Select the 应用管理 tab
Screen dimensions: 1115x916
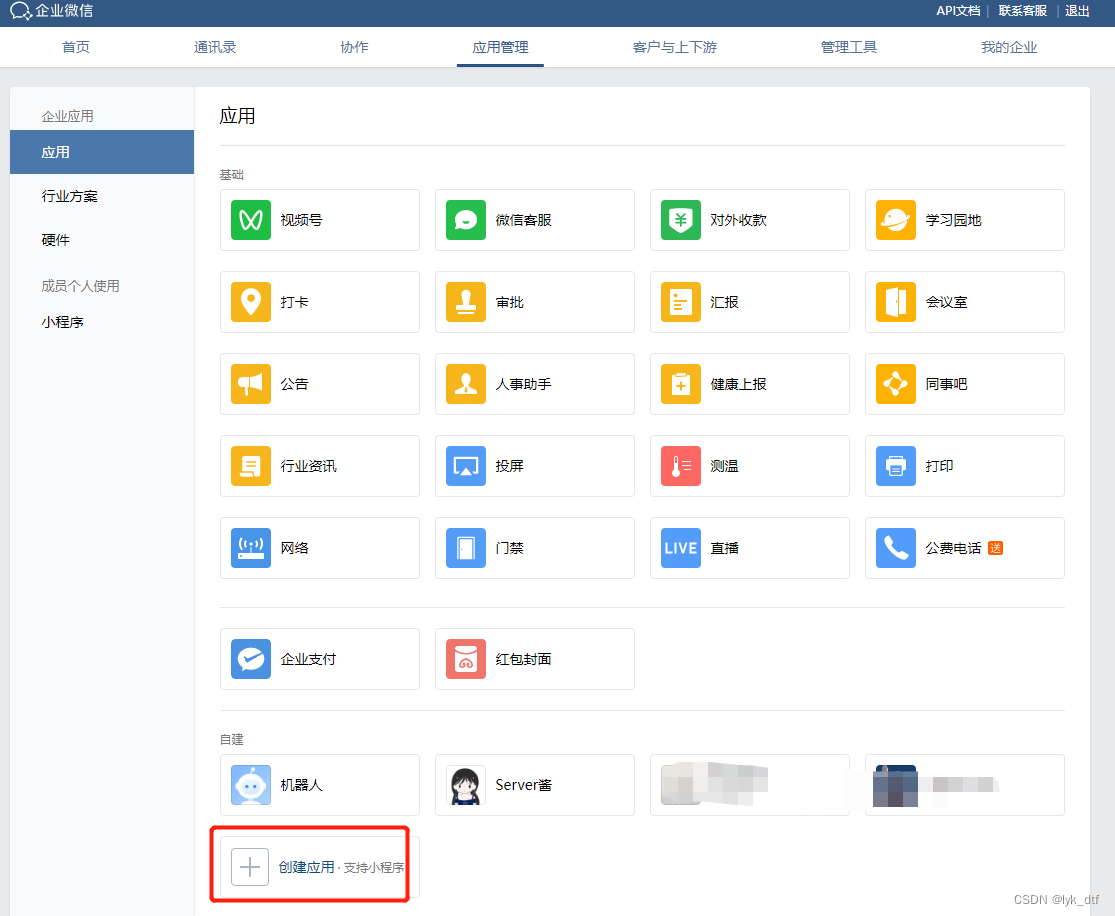coord(500,48)
